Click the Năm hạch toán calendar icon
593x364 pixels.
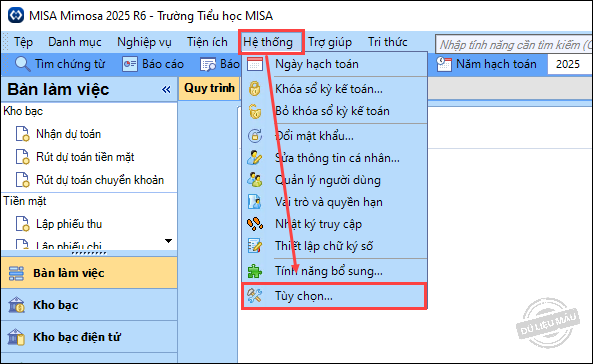pos(444,64)
